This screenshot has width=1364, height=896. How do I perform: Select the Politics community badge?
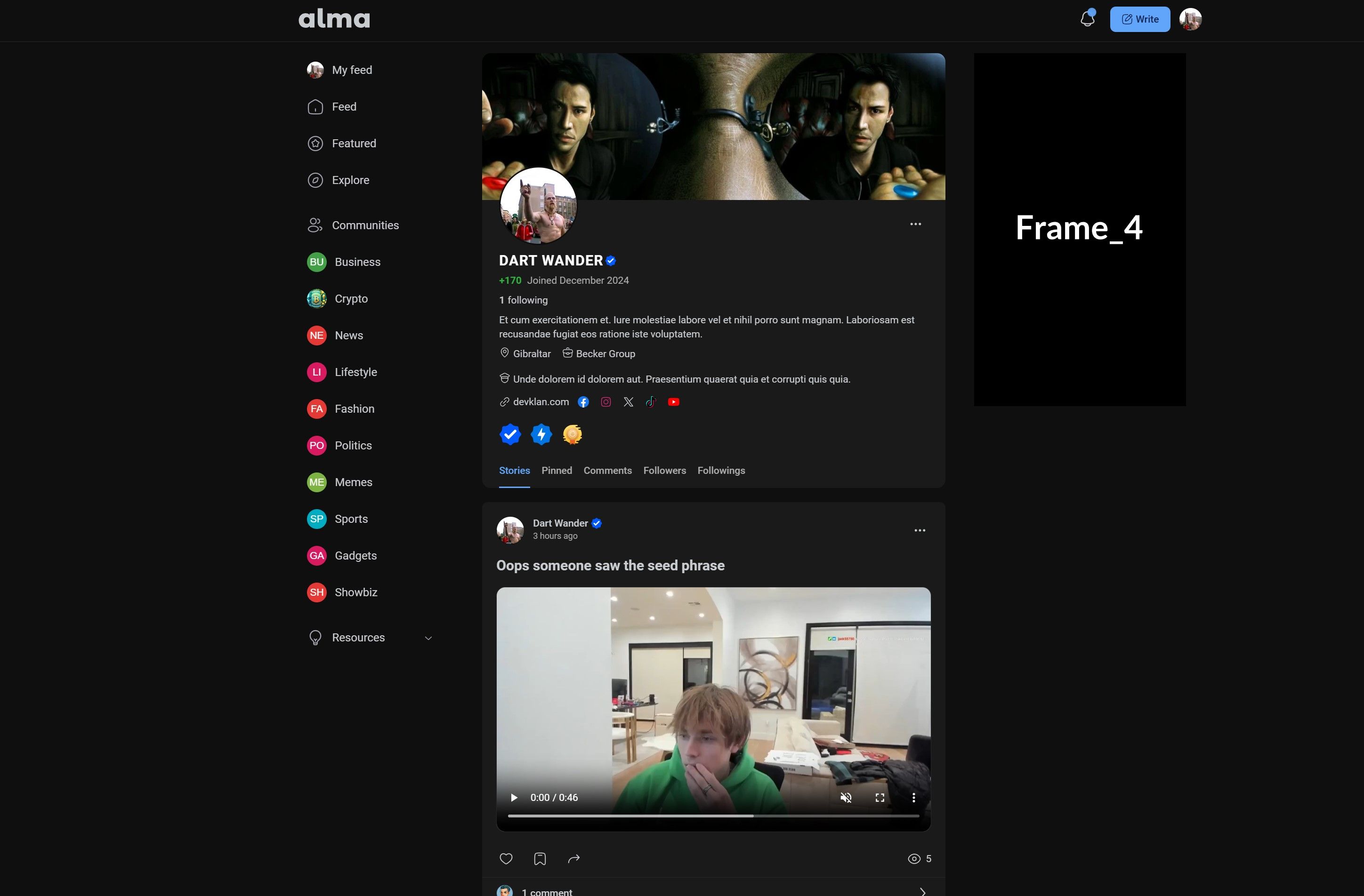coord(316,445)
